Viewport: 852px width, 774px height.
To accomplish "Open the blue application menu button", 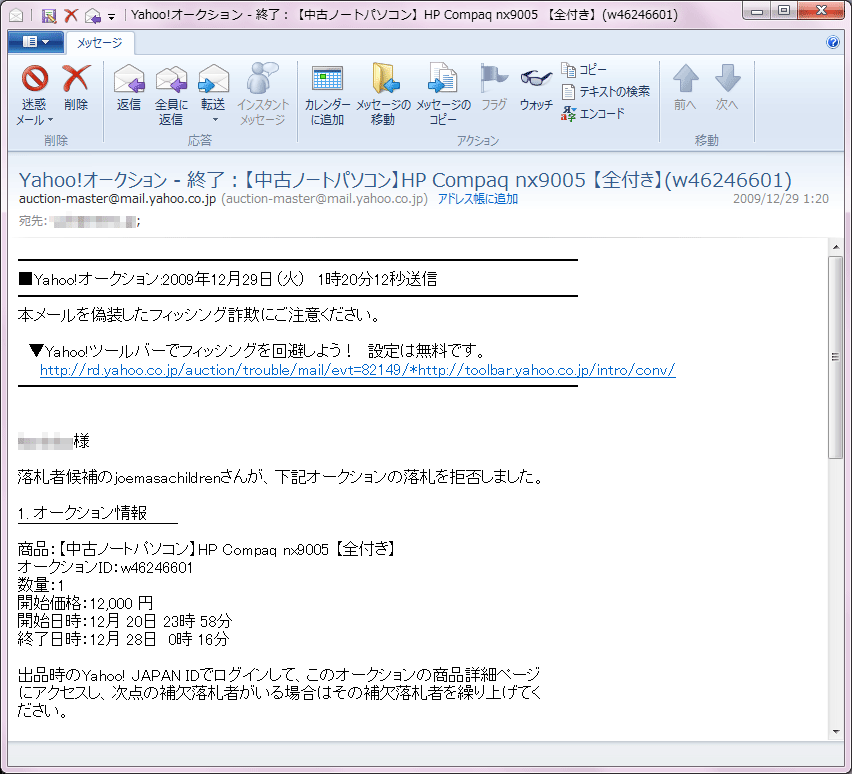I will tap(36, 42).
